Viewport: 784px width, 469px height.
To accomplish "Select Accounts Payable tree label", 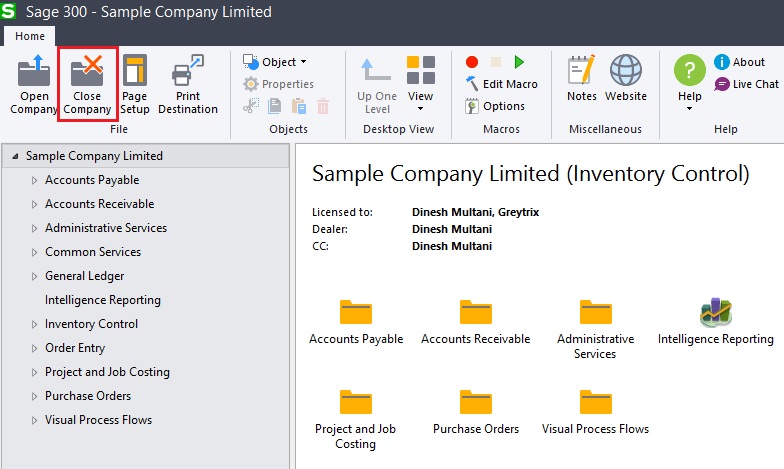I will coord(92,180).
